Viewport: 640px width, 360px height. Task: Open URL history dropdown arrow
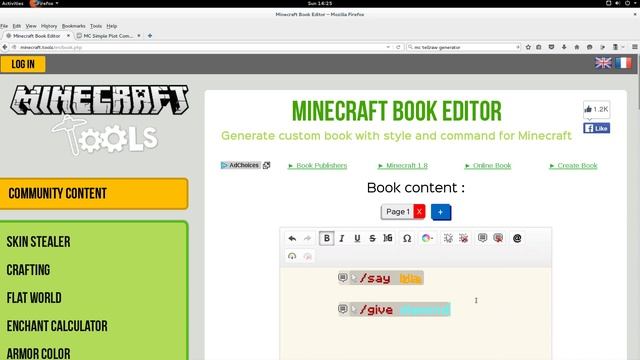[x=388, y=47]
